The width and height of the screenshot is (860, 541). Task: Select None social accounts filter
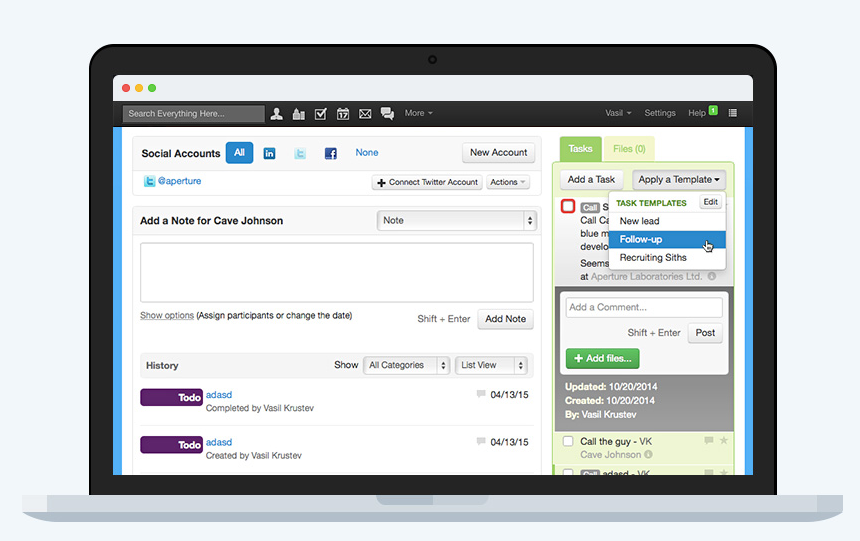[366, 153]
